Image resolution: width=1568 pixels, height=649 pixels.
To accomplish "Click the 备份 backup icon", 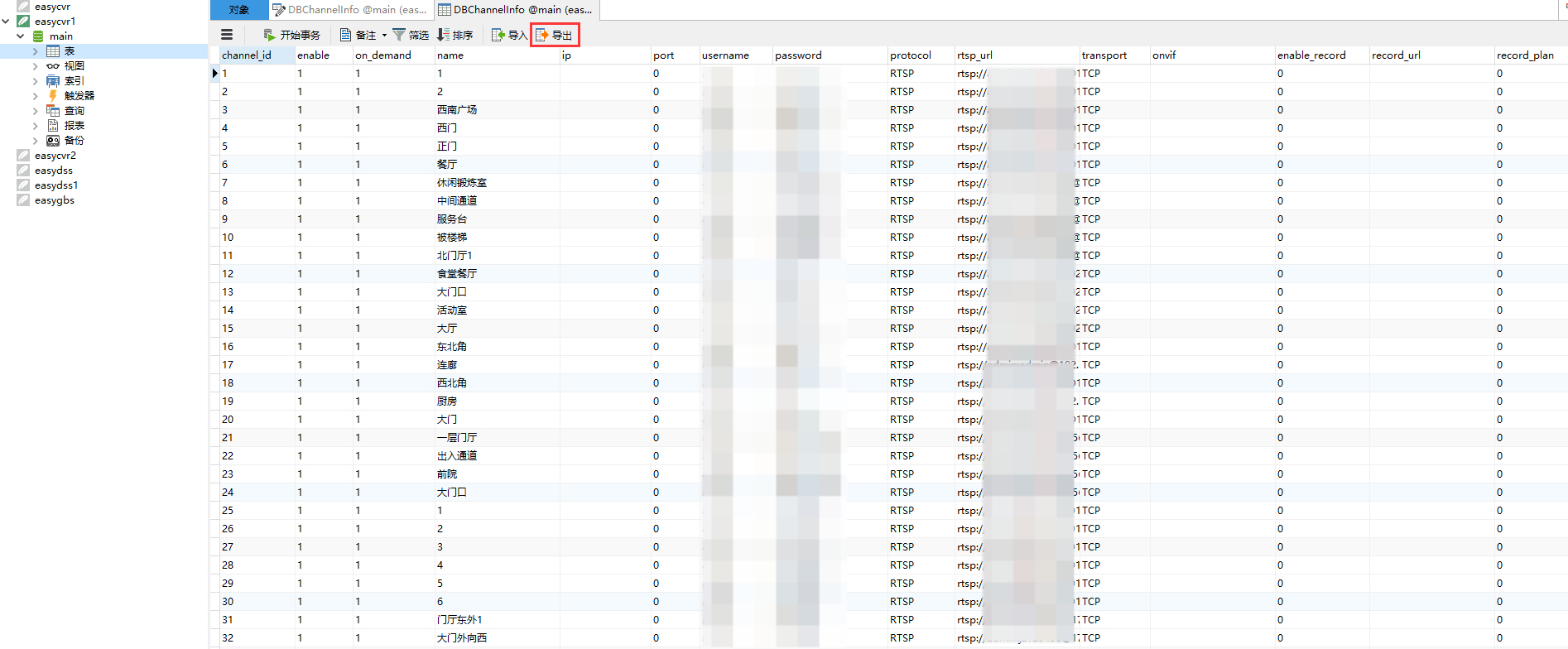I will tap(53, 141).
